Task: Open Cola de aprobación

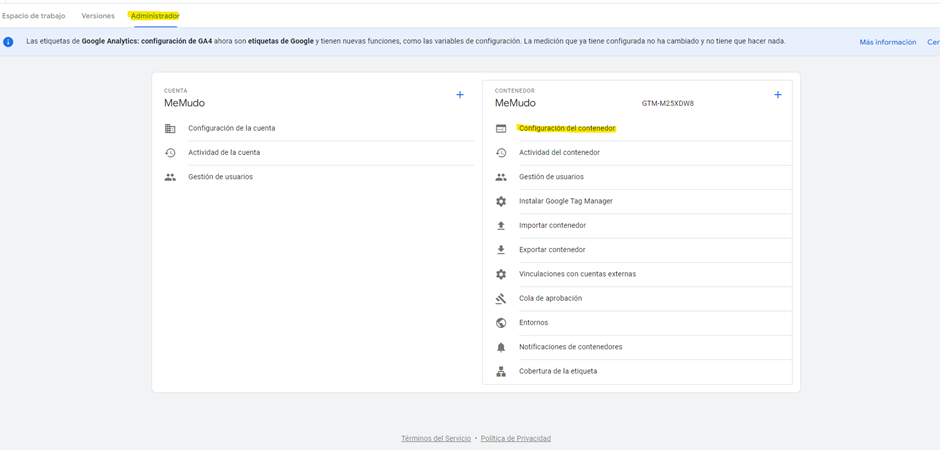Action: click(x=550, y=298)
